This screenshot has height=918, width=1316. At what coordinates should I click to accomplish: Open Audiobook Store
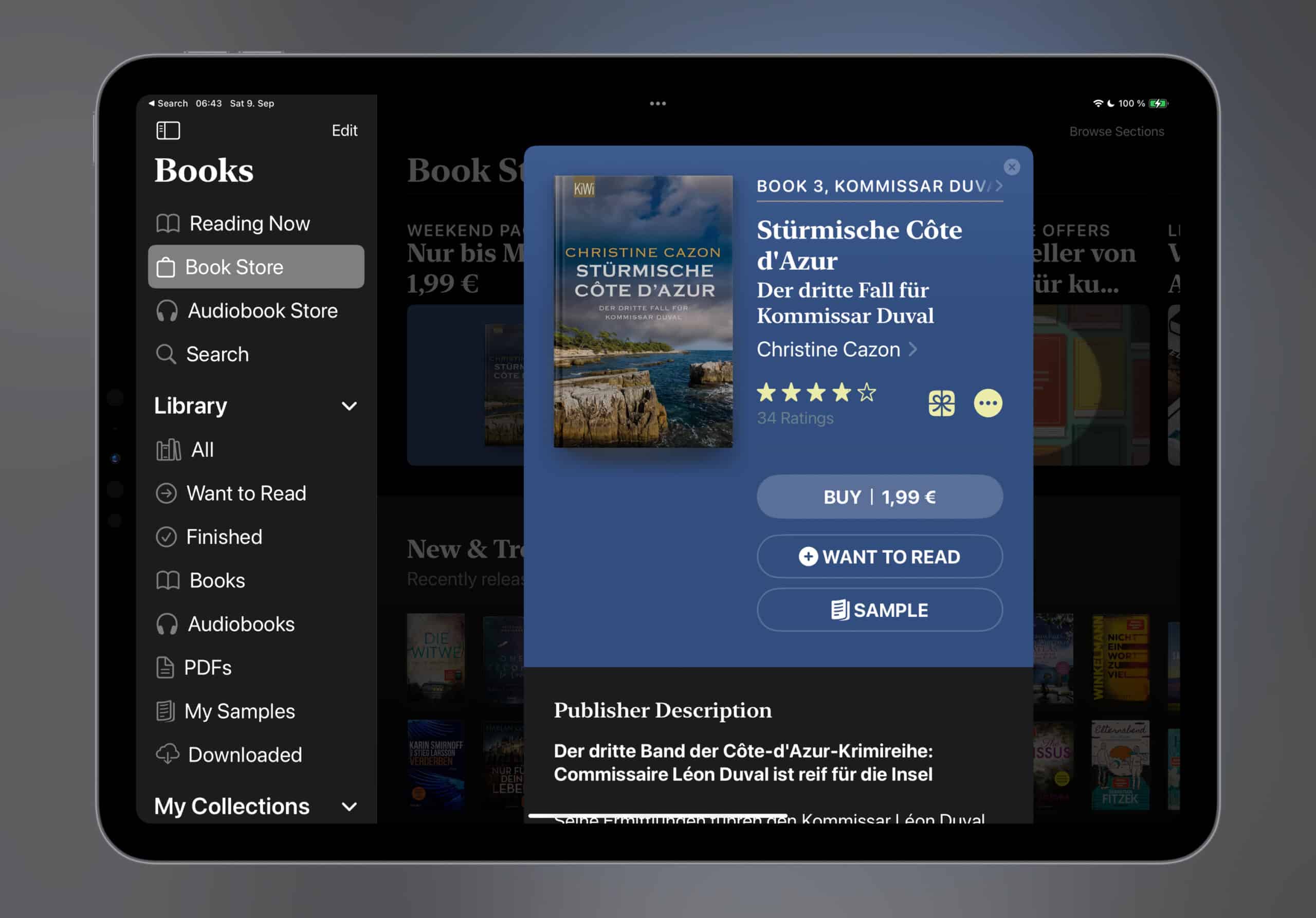(256, 310)
